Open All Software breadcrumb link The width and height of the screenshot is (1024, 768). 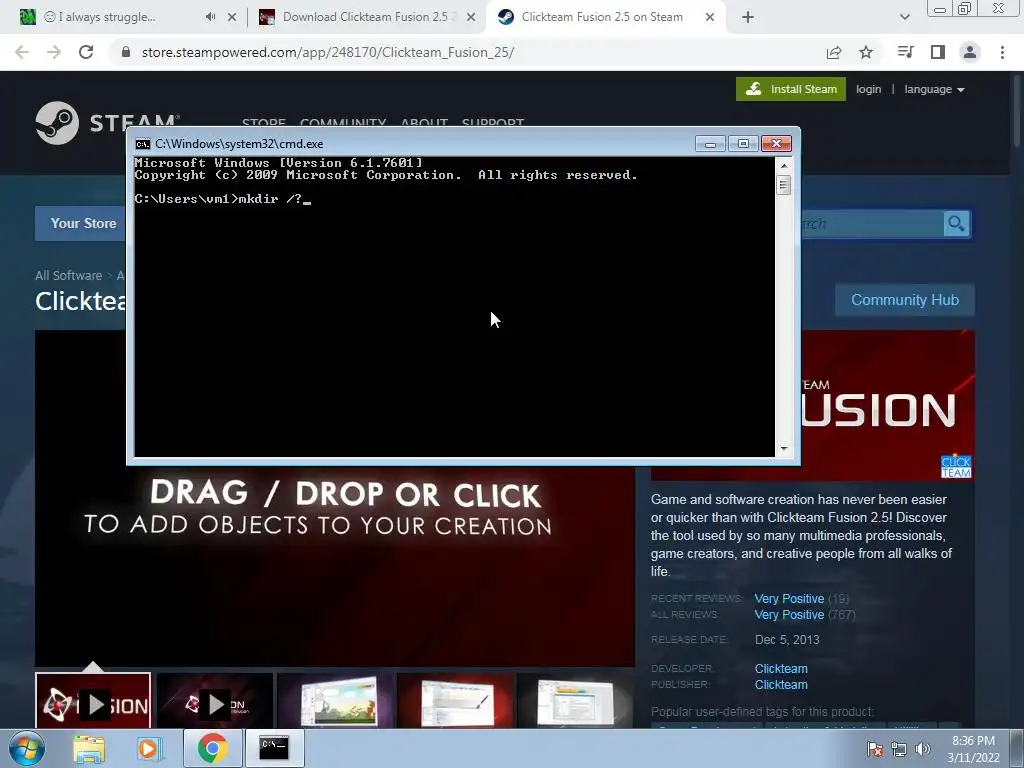click(69, 276)
